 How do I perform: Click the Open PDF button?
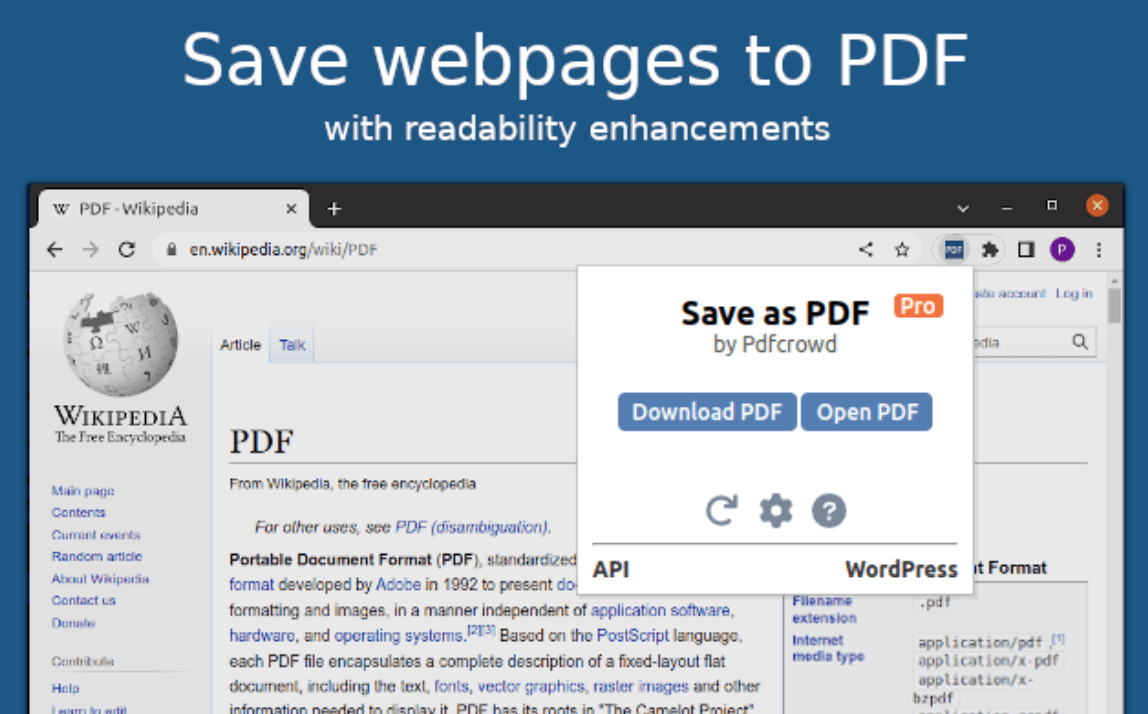tap(866, 412)
